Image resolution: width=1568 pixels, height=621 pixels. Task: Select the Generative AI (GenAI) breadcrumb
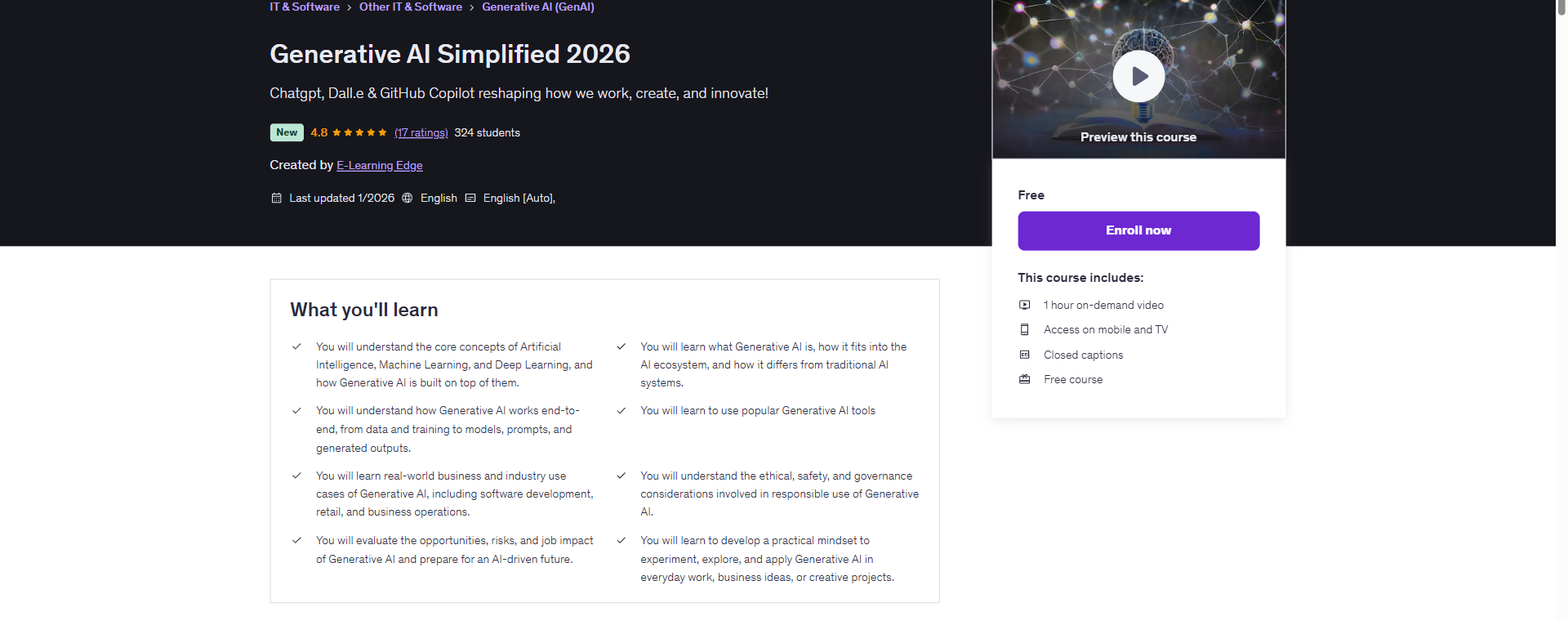(x=537, y=7)
